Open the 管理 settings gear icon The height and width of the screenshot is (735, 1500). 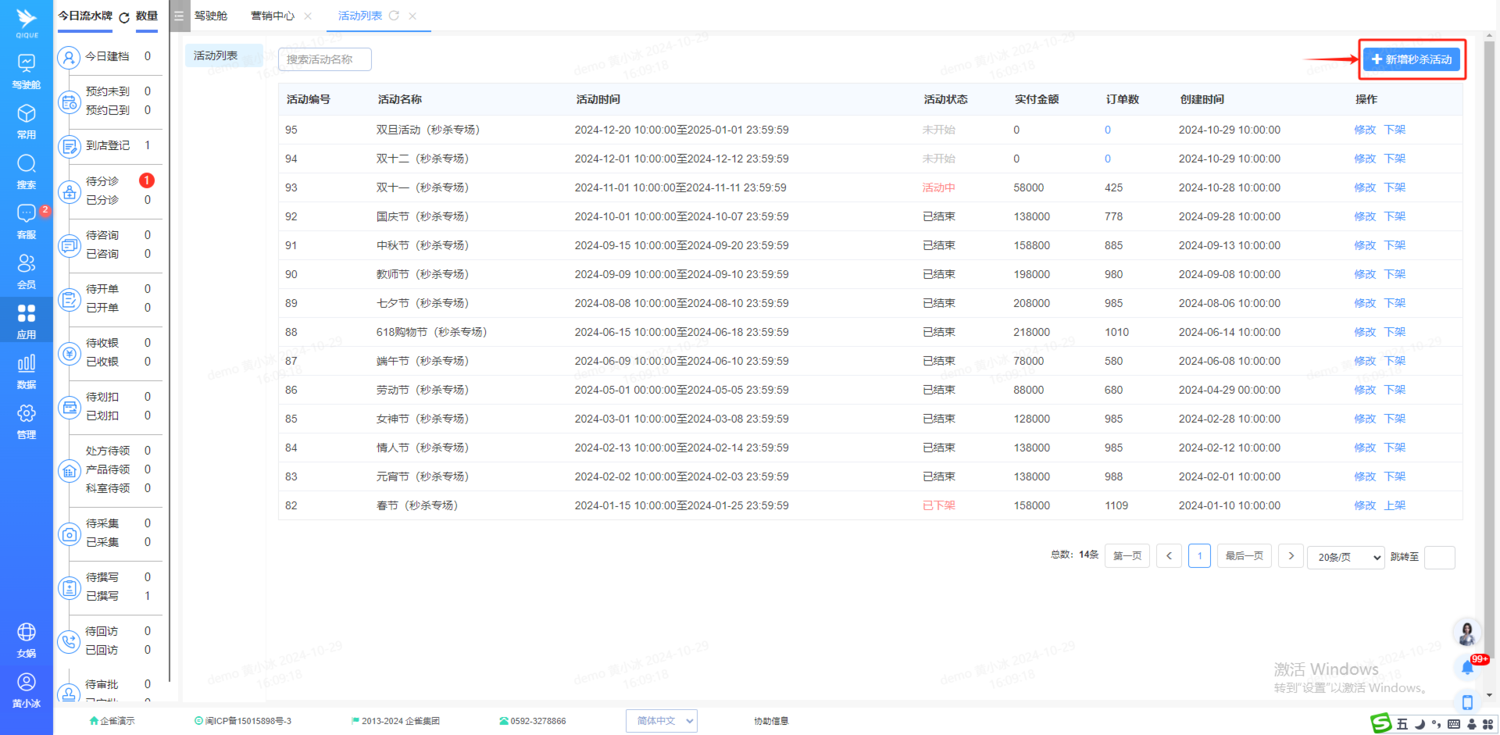26,420
